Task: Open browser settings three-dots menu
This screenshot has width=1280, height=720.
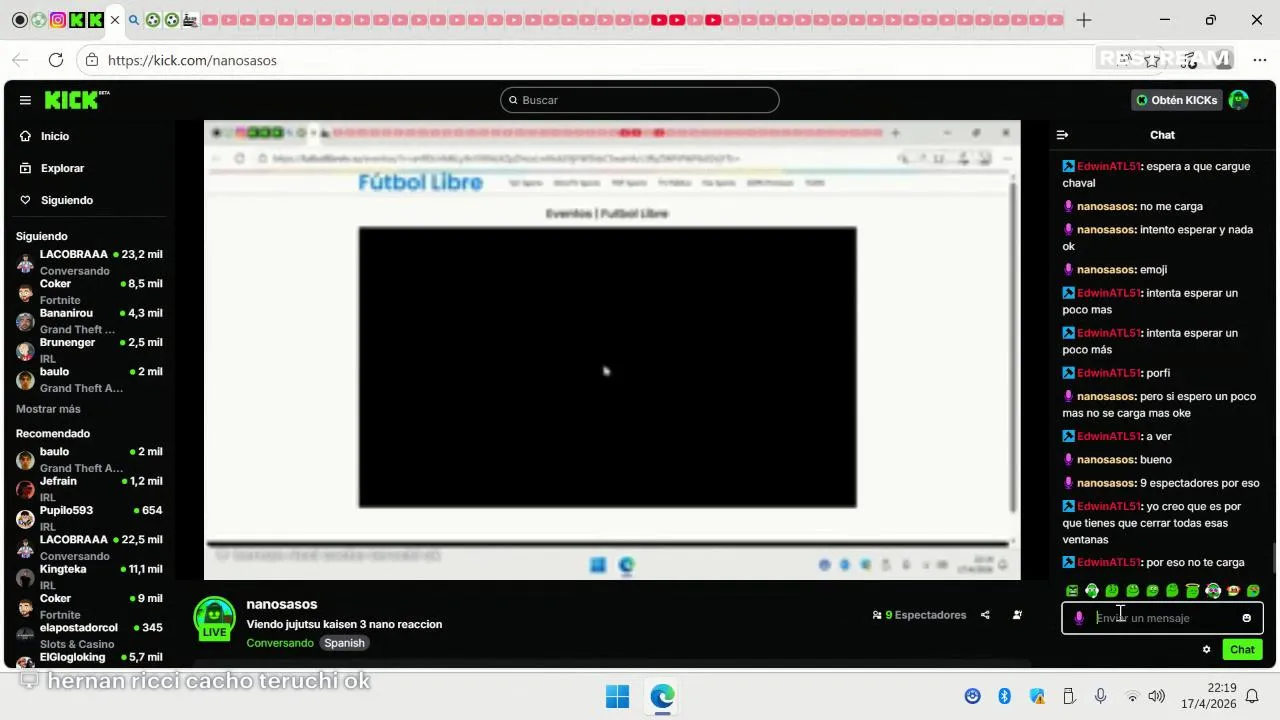Action: pyautogui.click(x=1259, y=60)
